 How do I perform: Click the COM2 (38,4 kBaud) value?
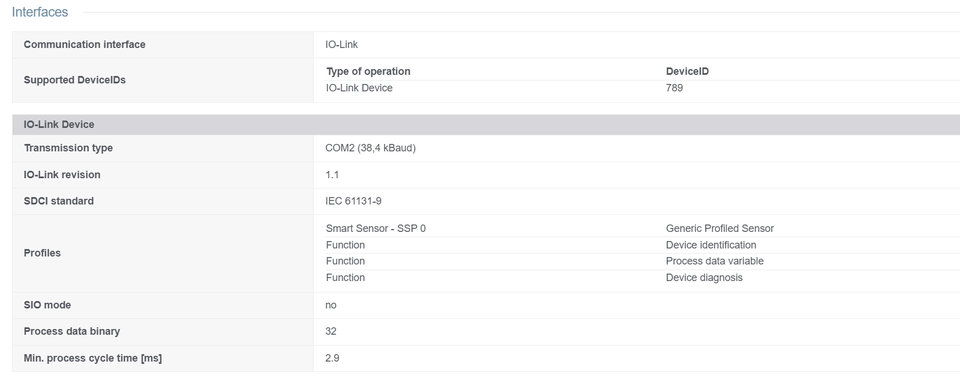click(370, 148)
